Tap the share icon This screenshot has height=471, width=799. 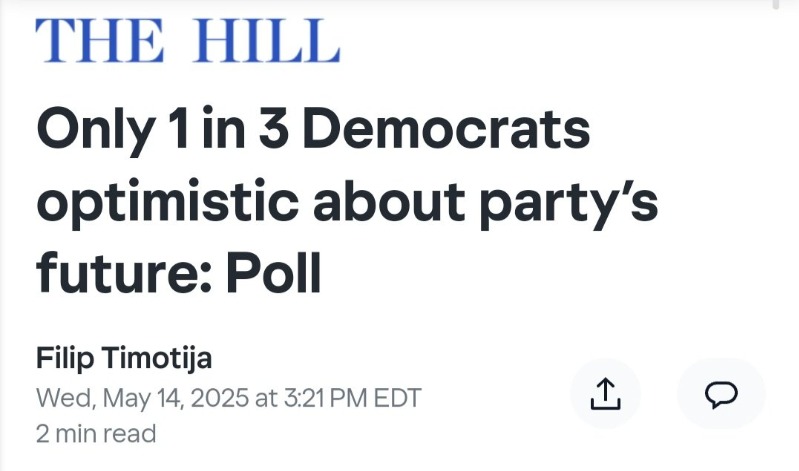604,395
